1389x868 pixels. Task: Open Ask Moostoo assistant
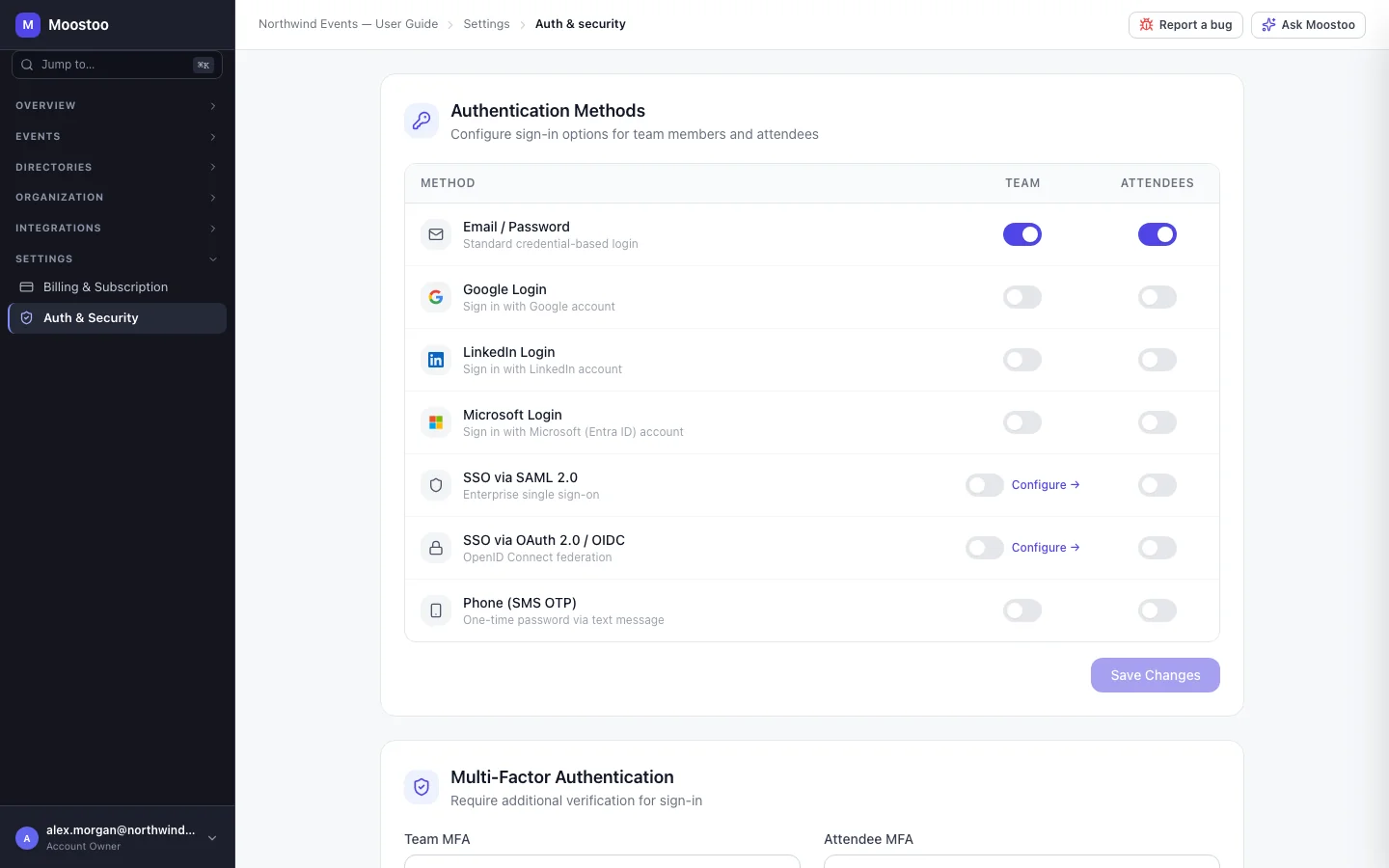click(1308, 25)
